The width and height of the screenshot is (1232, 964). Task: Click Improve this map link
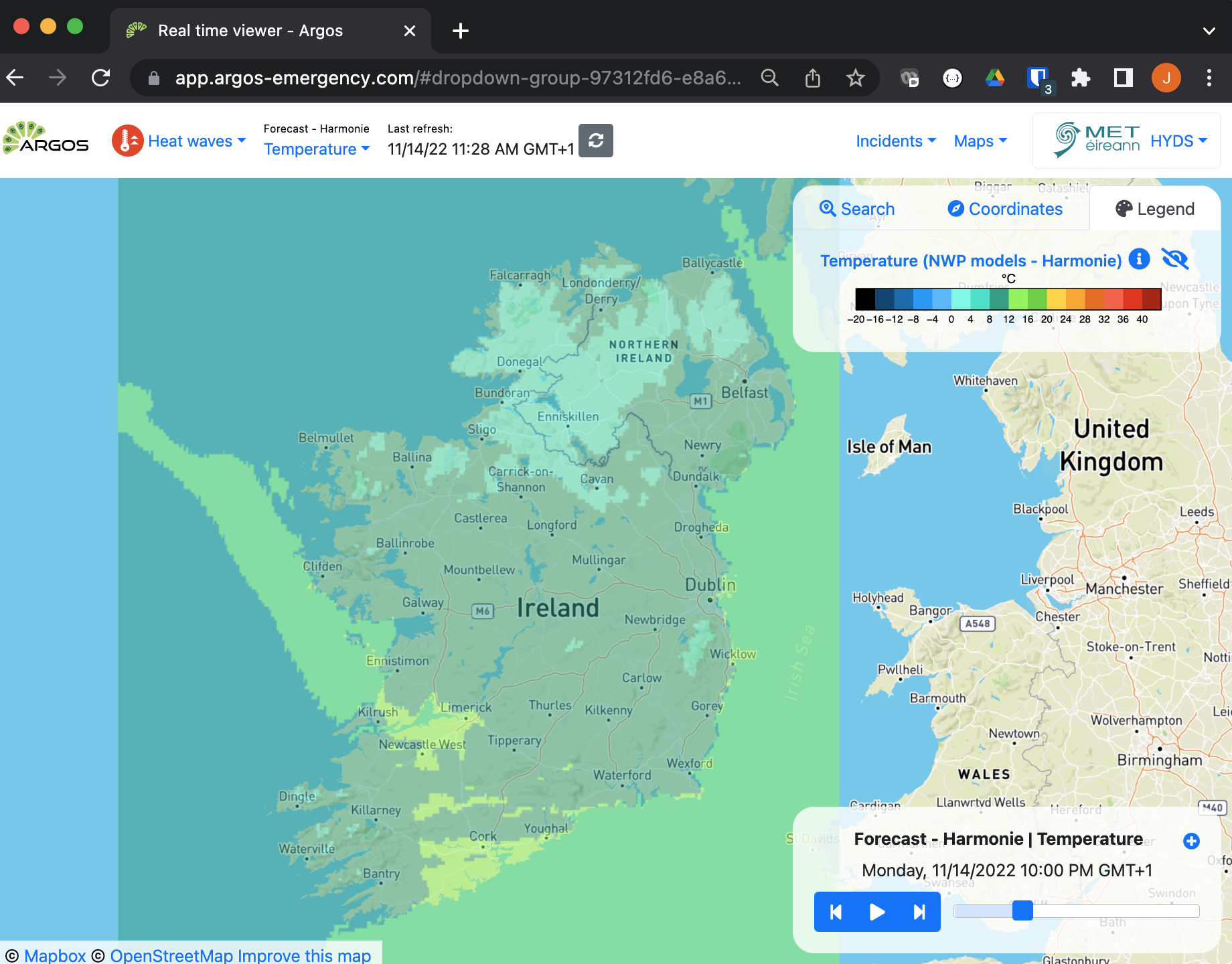coord(305,955)
